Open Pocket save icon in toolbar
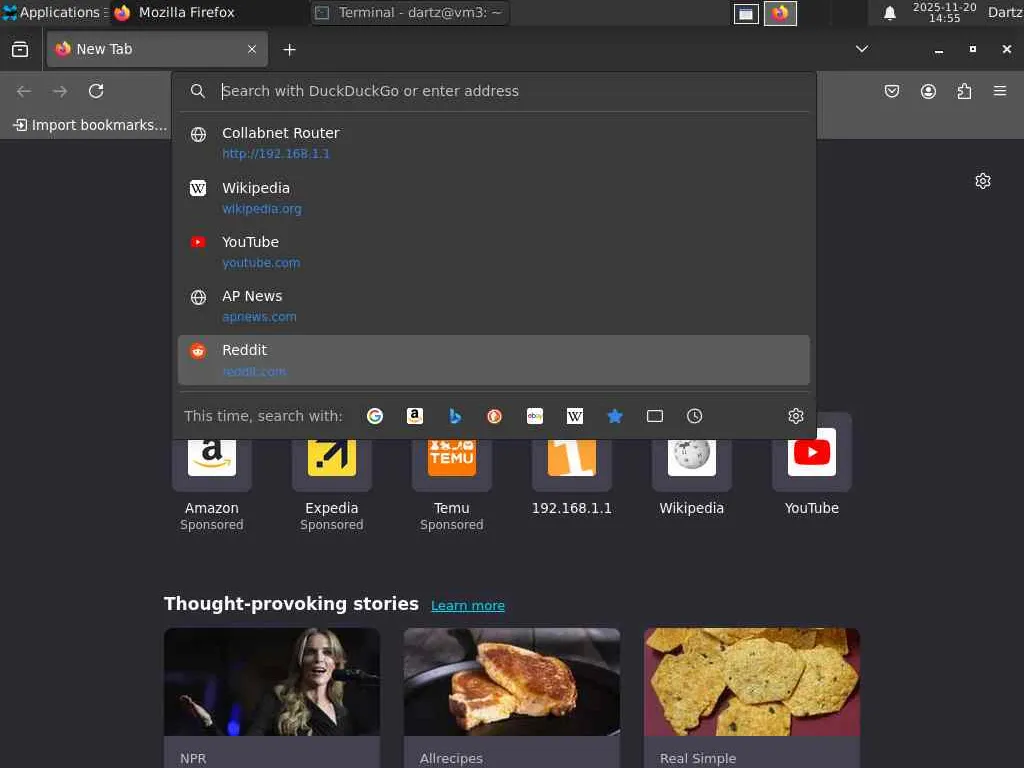This screenshot has height=768, width=1024. (892, 91)
